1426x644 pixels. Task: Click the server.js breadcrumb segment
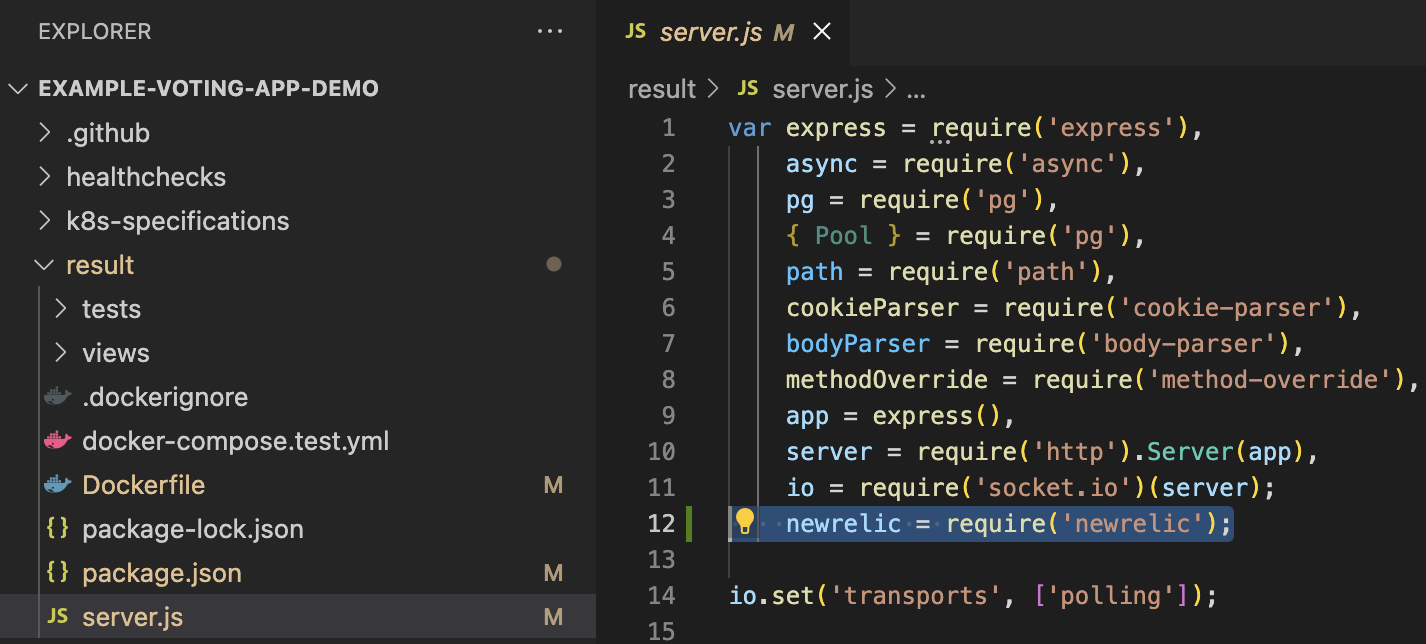(x=823, y=89)
